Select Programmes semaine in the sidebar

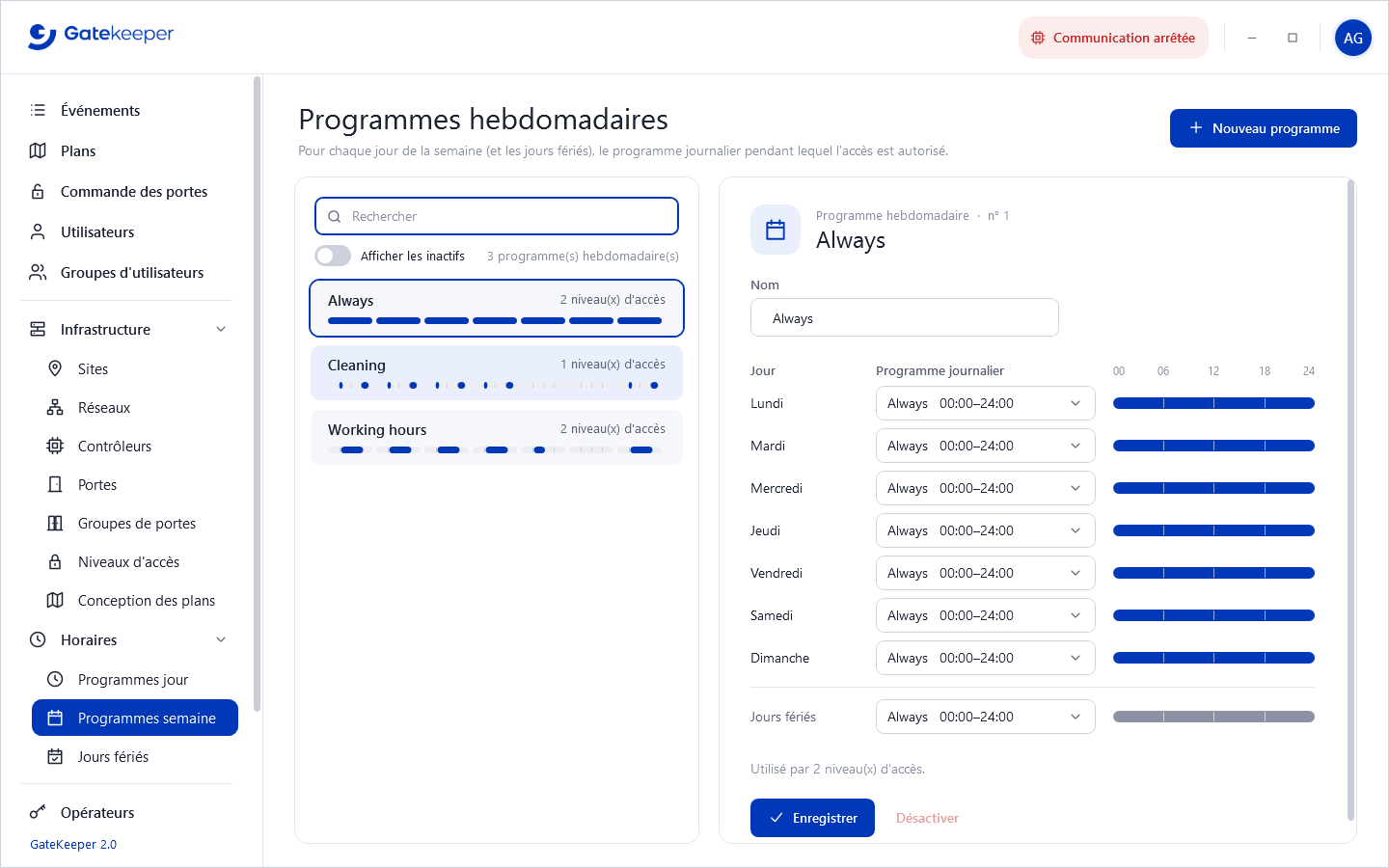(x=135, y=718)
